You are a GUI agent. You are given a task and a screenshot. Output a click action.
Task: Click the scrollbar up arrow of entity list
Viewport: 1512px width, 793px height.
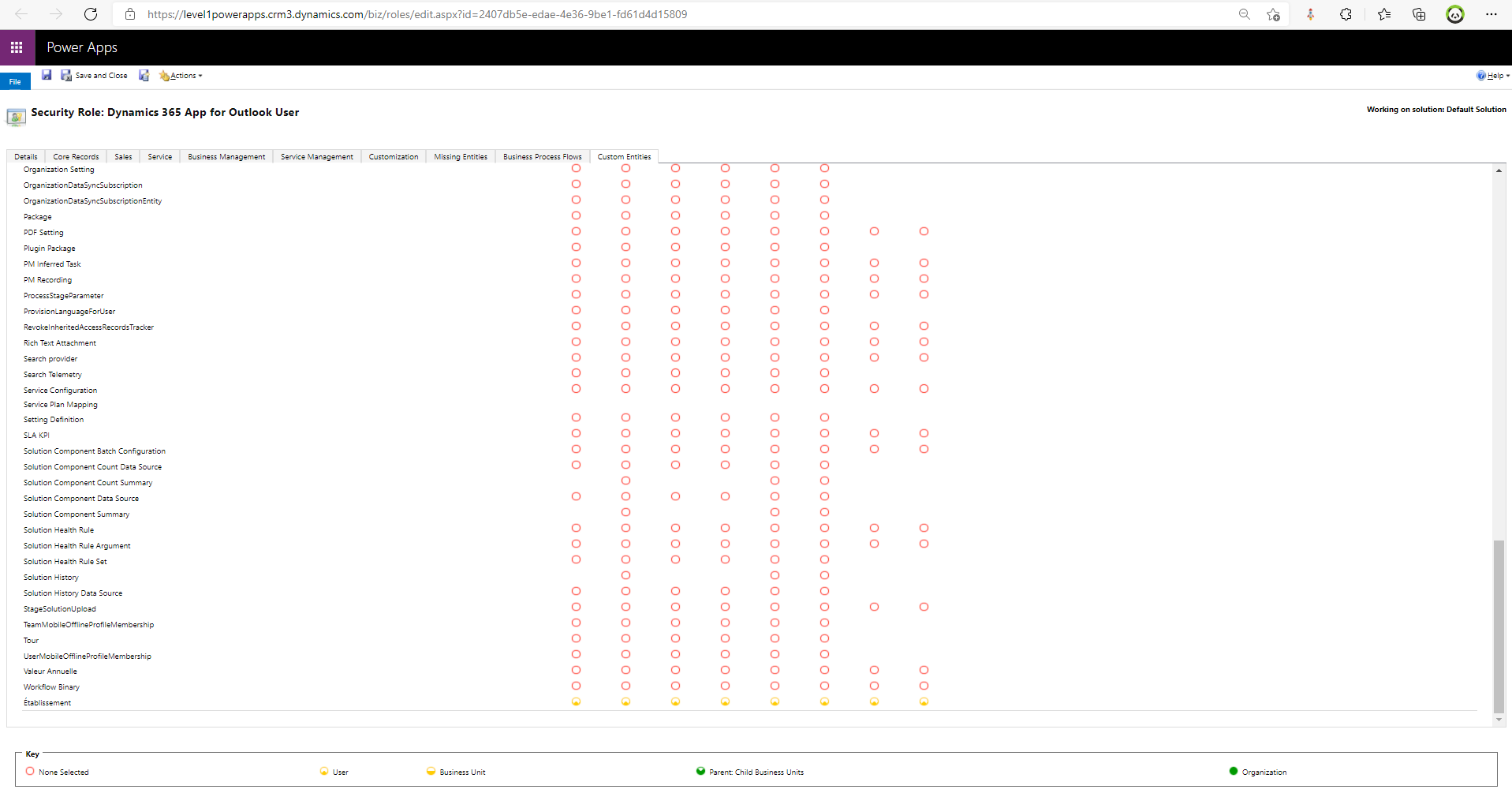(1499, 170)
